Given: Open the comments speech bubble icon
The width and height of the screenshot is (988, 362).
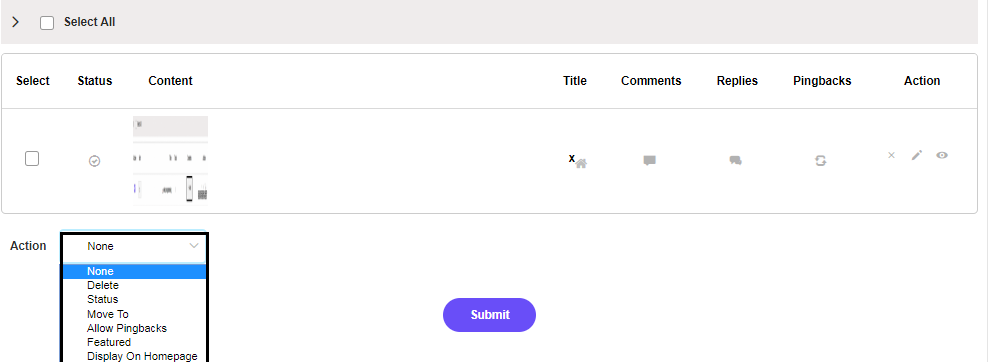Looking at the screenshot, I should [x=650, y=161].
